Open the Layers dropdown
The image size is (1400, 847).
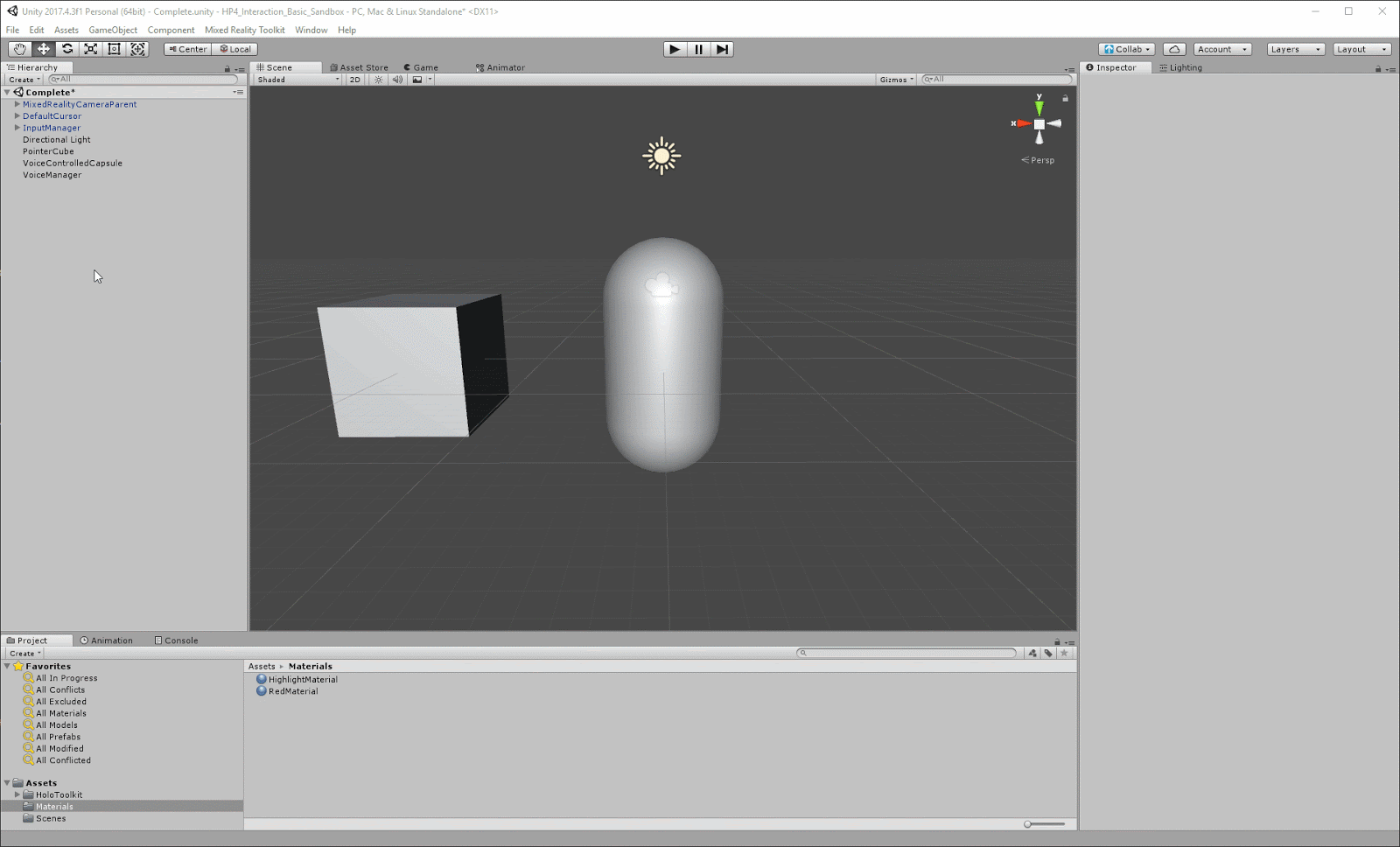point(1295,49)
